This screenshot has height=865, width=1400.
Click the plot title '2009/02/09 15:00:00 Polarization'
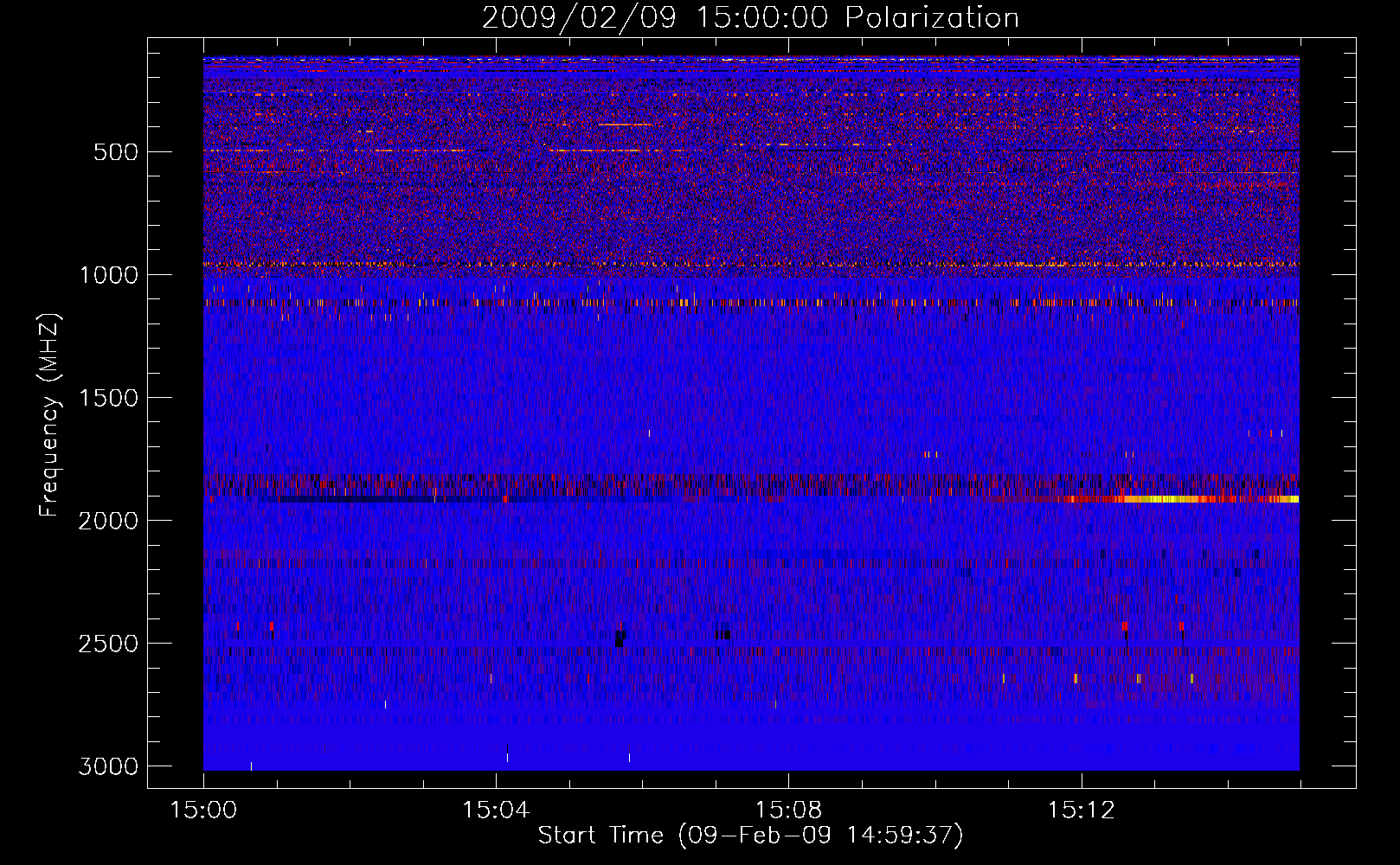click(750, 17)
